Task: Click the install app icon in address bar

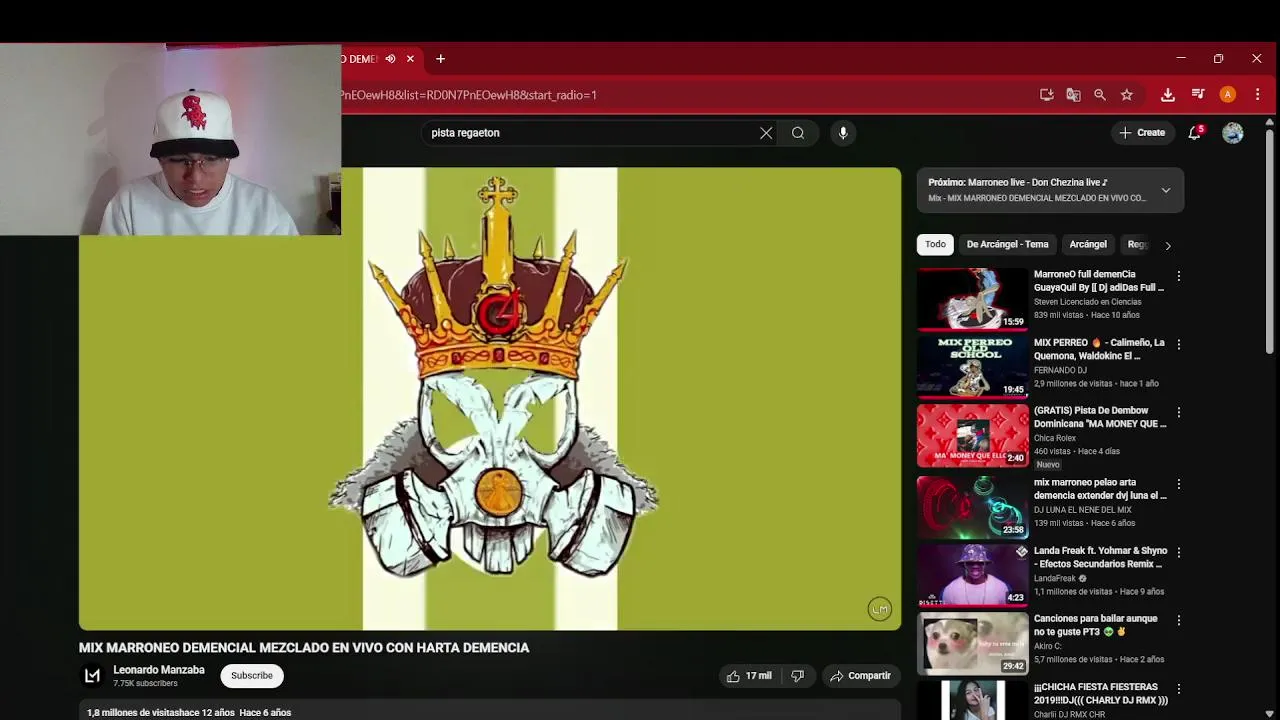Action: [1047, 95]
